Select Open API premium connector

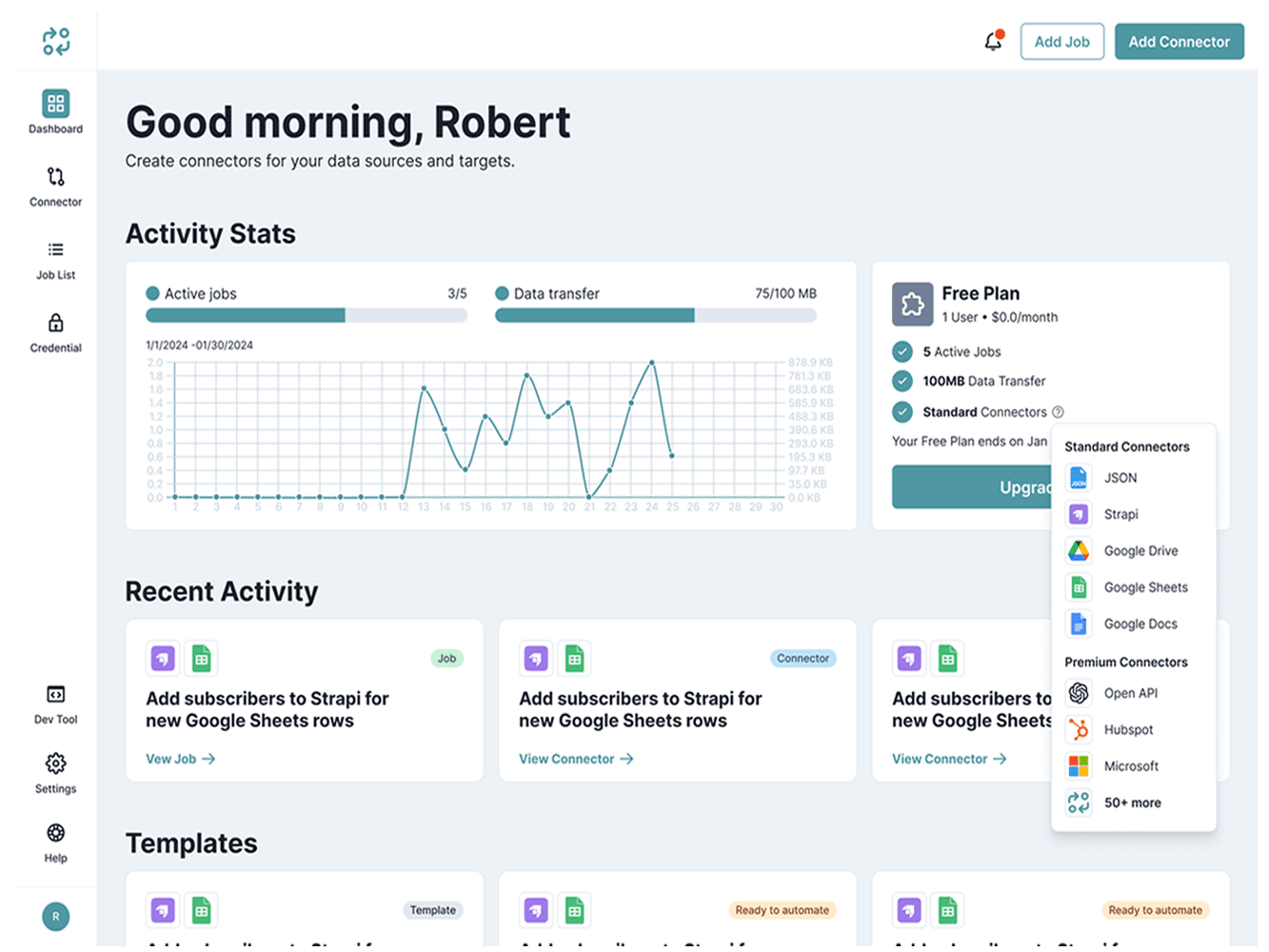1133,693
